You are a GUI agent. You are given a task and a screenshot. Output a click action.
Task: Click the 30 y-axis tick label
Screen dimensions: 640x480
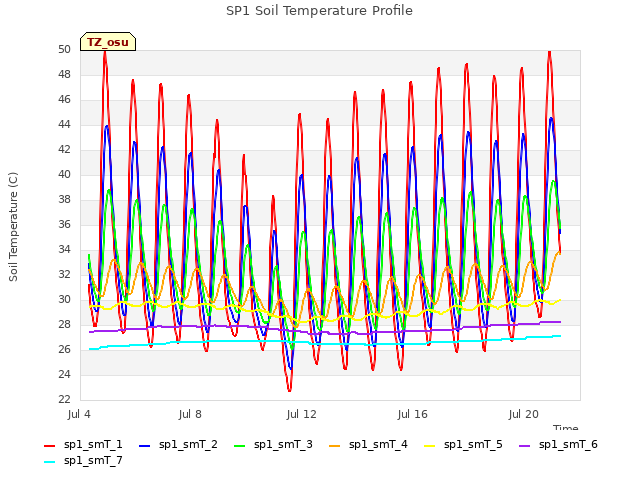click(x=64, y=300)
